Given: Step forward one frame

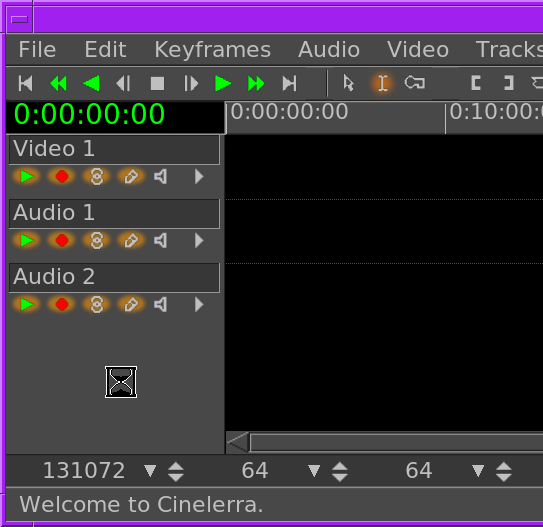Looking at the screenshot, I should point(191,83).
